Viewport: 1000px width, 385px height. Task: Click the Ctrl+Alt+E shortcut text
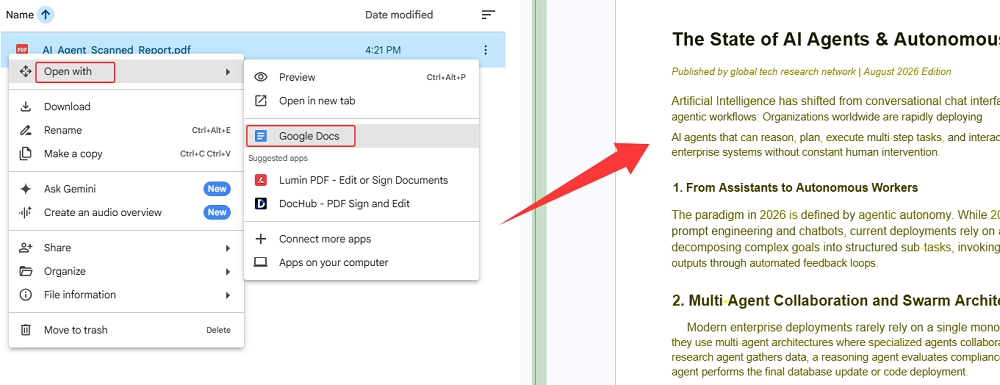(x=211, y=130)
